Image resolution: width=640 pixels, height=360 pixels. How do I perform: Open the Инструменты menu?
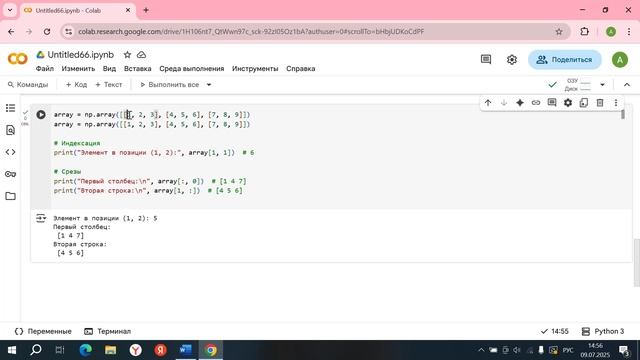pos(255,69)
